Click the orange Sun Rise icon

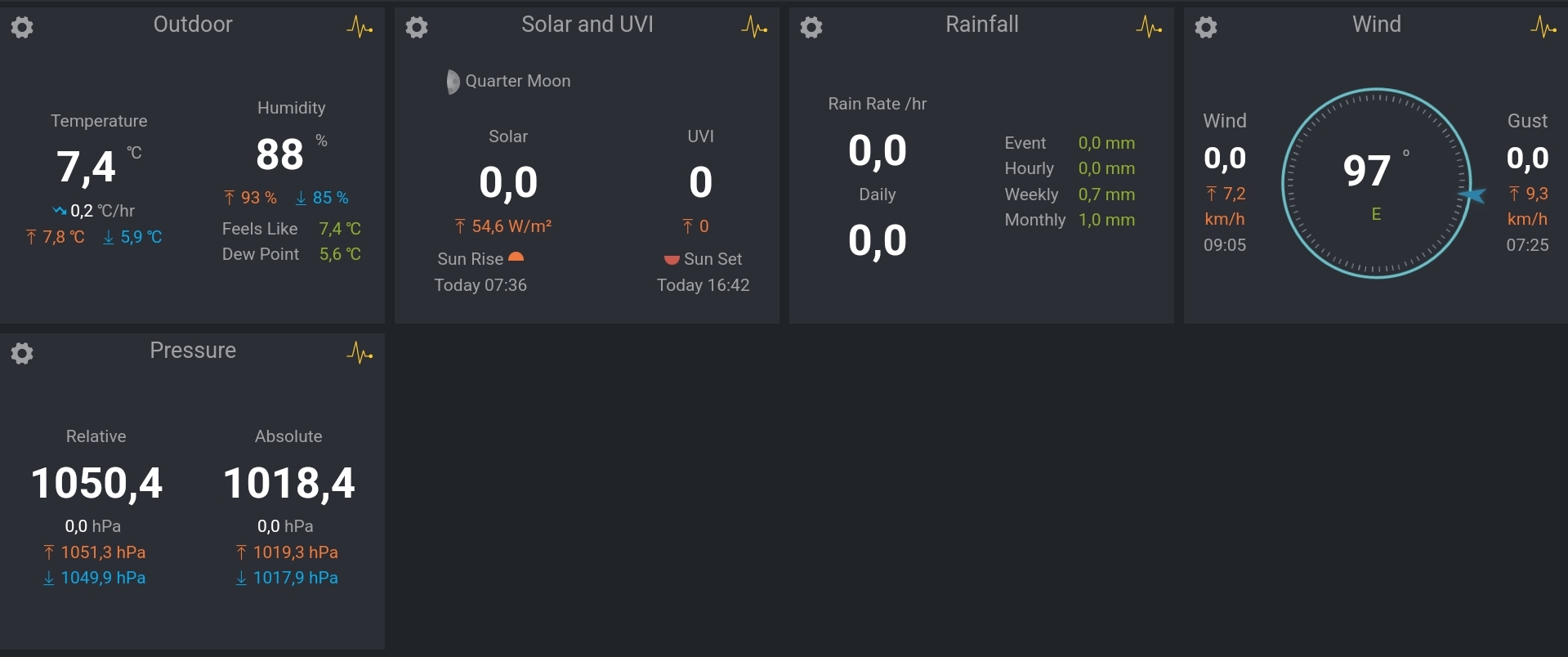(x=516, y=257)
